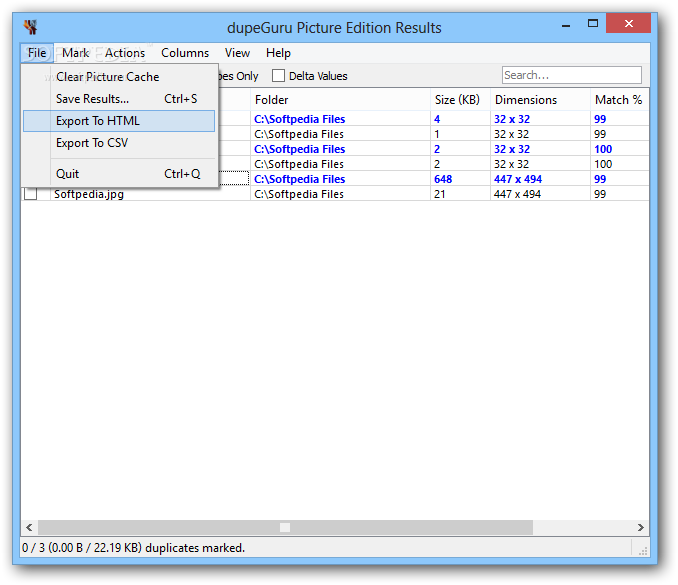Image resolution: width=678 pixels, height=585 pixels.
Task: Sort by the Match % column header
Action: (x=620, y=100)
